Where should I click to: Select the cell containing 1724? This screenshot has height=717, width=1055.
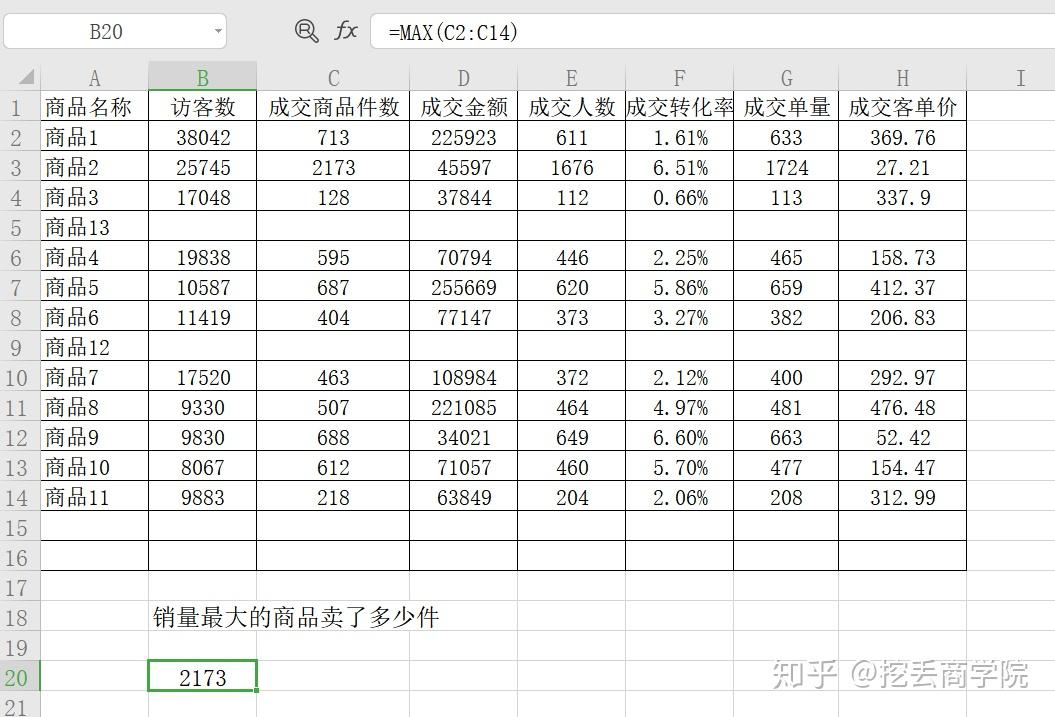tap(786, 167)
